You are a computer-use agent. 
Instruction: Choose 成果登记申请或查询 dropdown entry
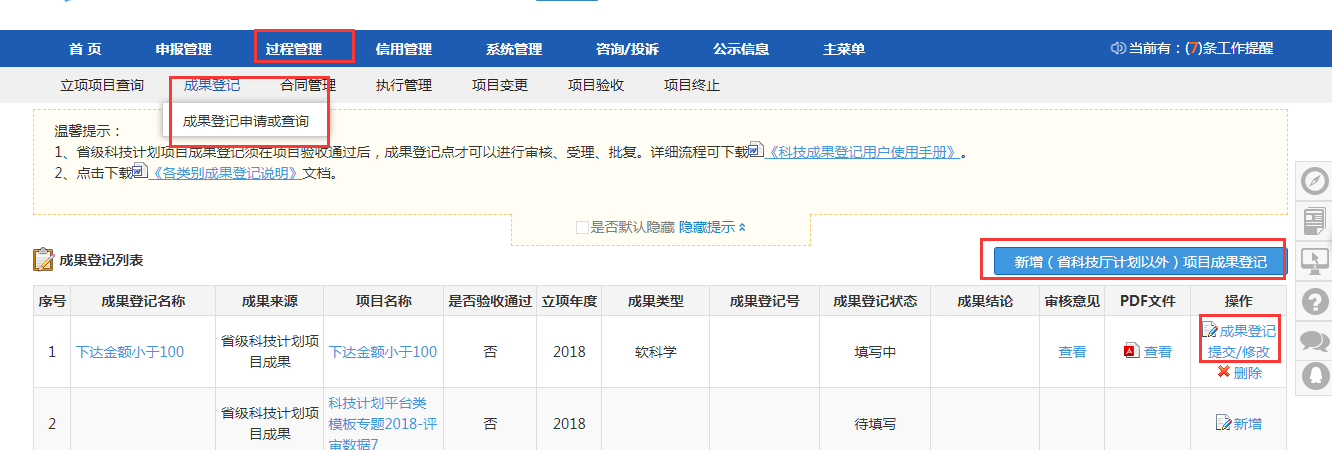click(245, 121)
